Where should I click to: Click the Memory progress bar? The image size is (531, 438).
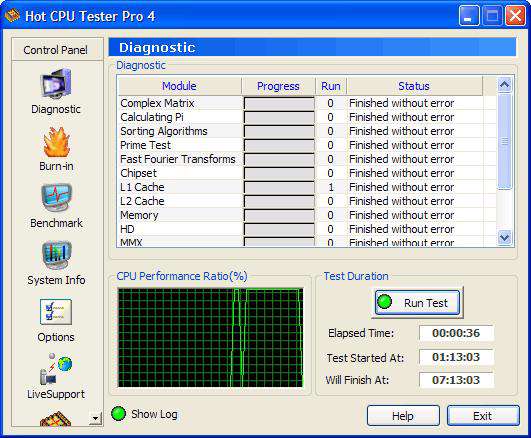click(279, 215)
